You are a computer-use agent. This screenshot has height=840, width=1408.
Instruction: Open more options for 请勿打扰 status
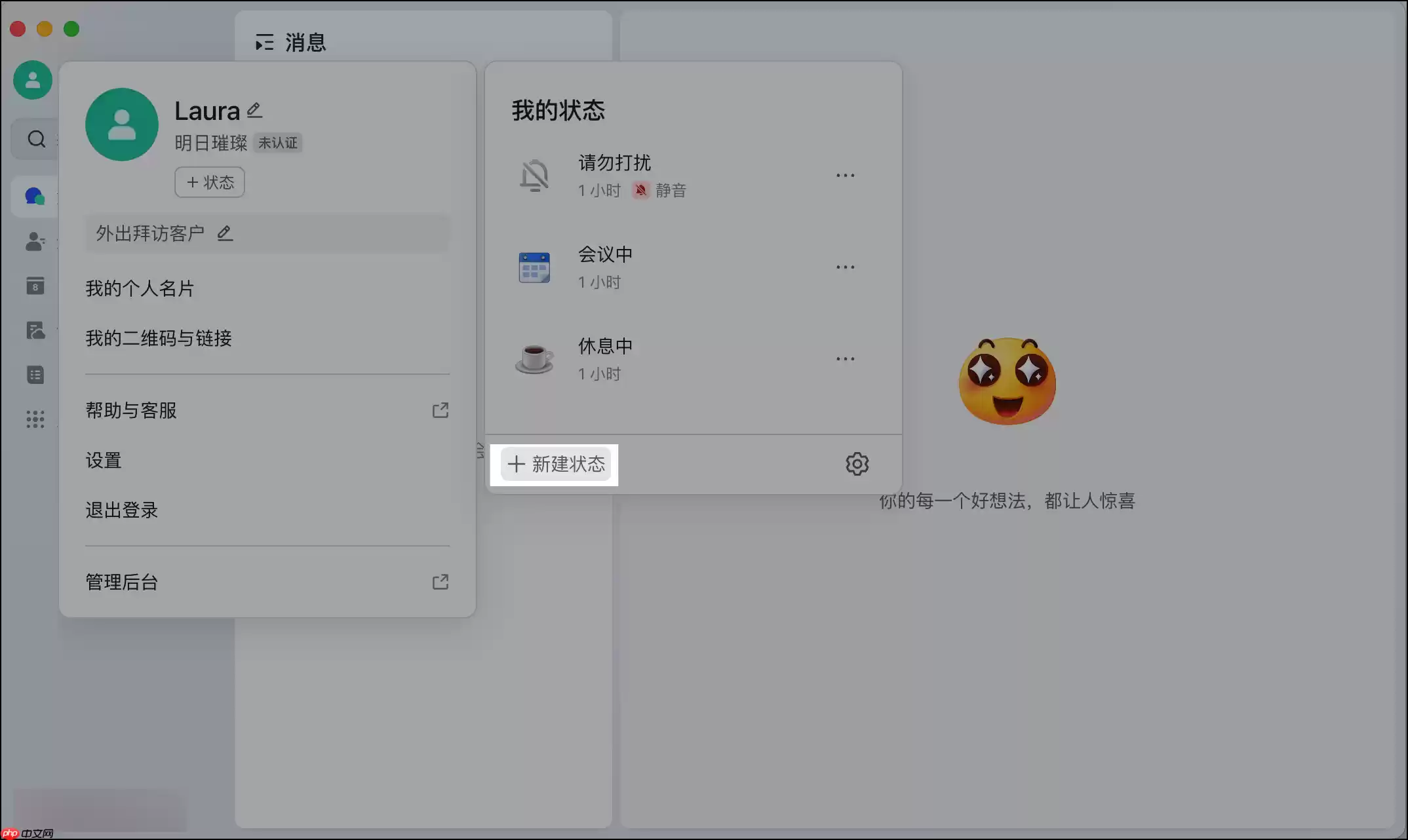[845, 175]
